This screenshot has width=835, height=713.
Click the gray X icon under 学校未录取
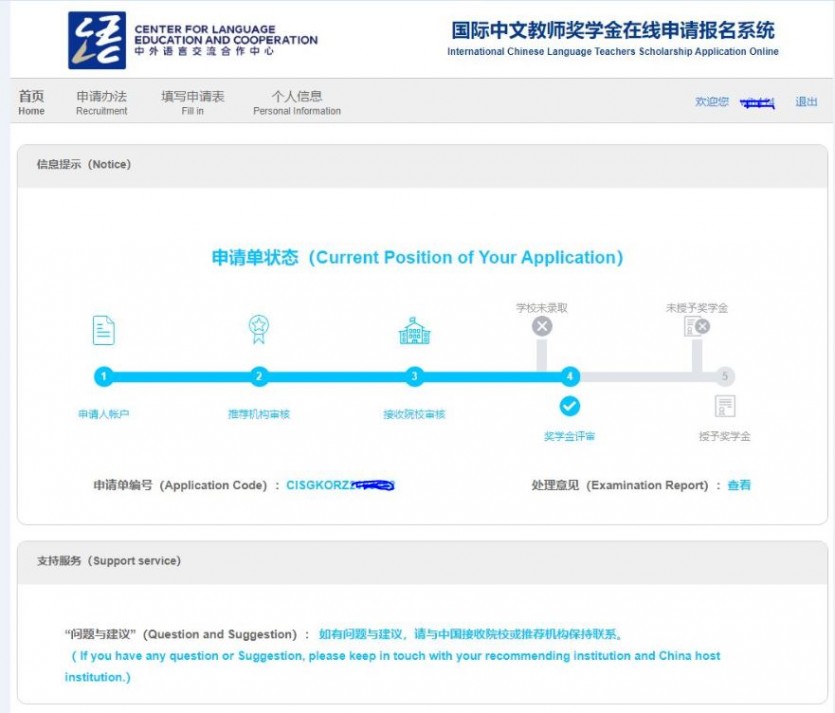[x=542, y=326]
